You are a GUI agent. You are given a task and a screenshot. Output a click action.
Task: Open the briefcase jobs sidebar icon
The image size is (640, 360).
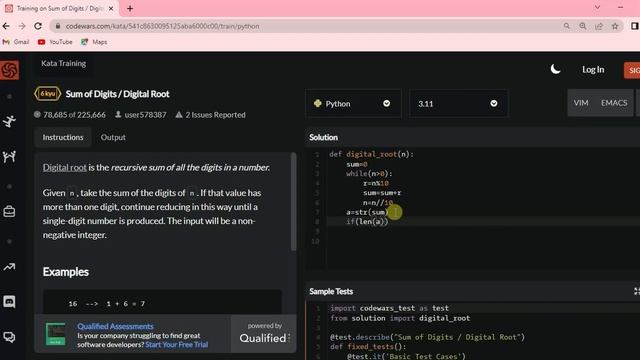tap(9, 211)
